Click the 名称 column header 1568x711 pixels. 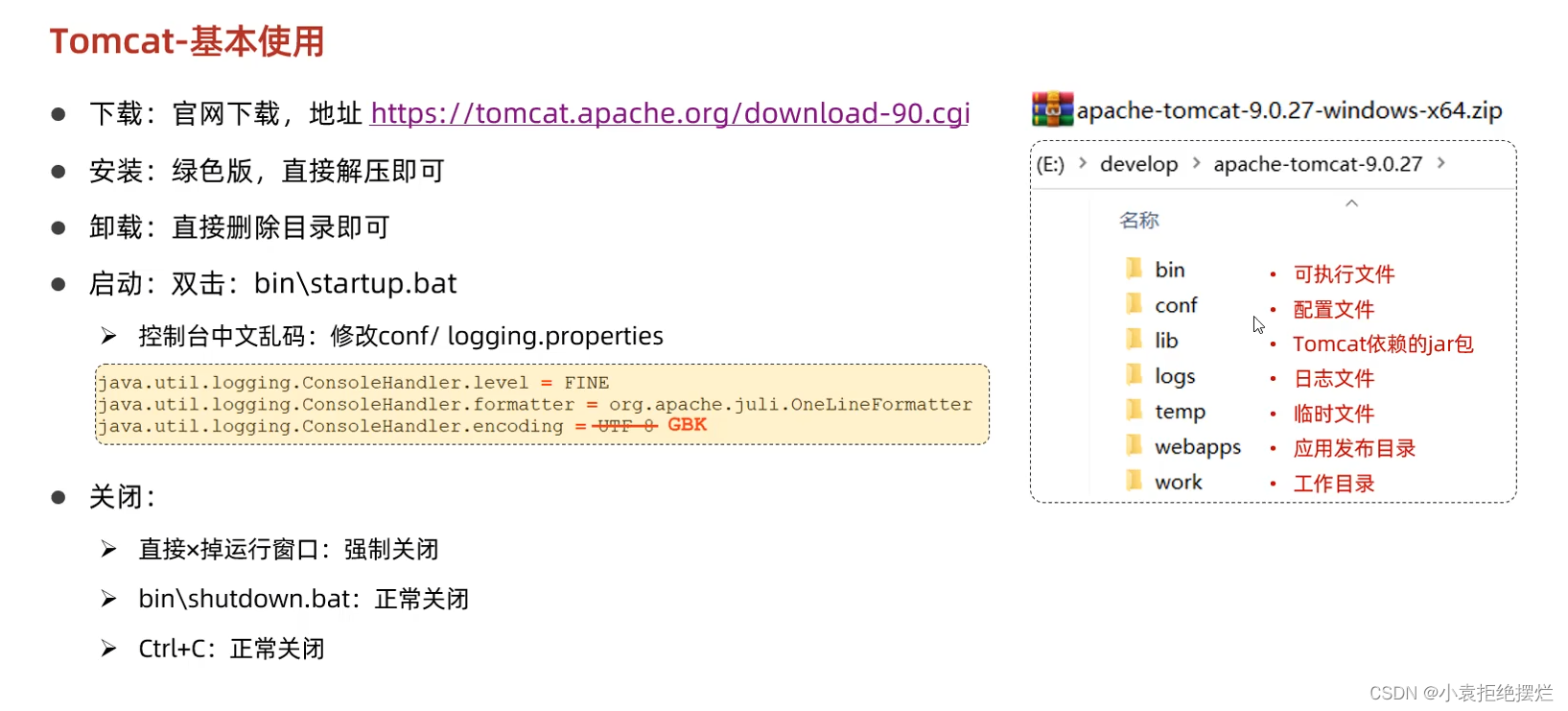[x=1139, y=220]
